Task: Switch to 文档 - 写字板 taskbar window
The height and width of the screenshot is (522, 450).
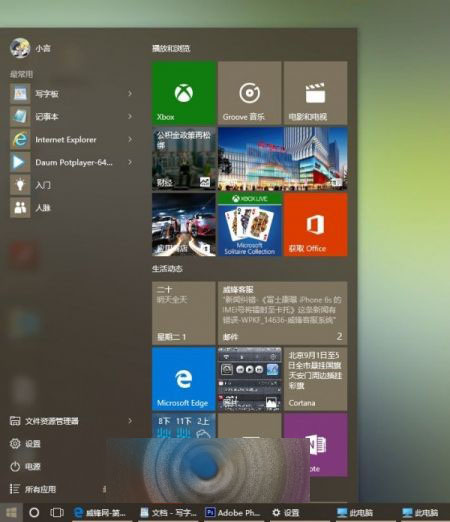Action: point(168,512)
